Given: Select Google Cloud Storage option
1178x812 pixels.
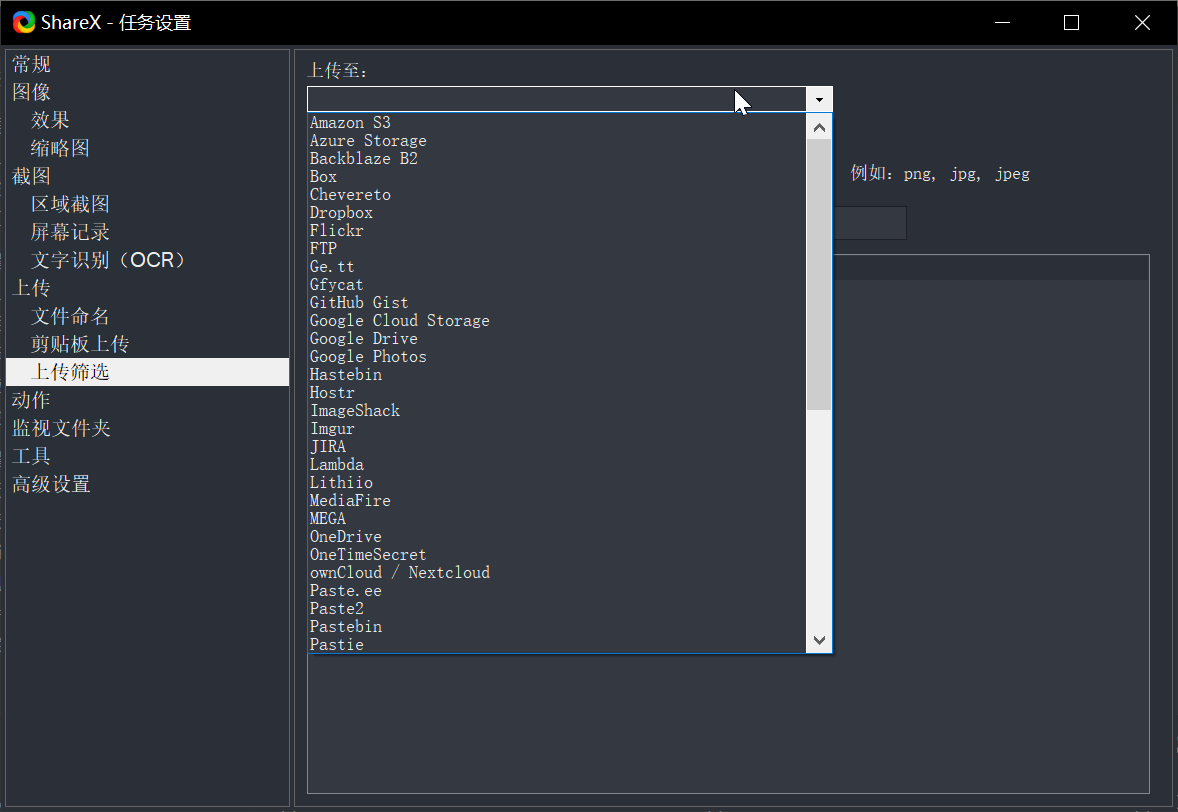Looking at the screenshot, I should tap(557, 321).
